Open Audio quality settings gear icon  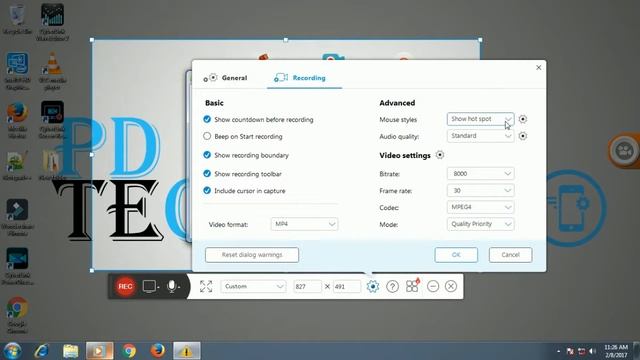[x=523, y=136]
